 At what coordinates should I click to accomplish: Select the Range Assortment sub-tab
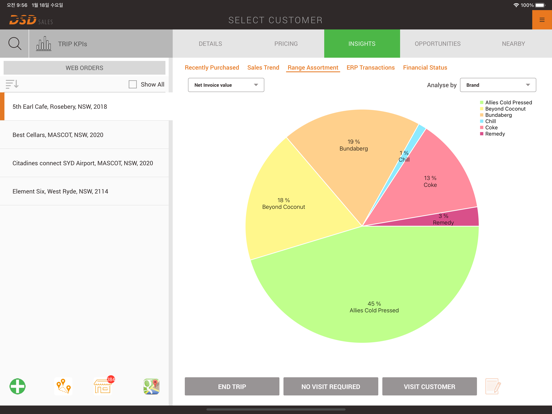pyautogui.click(x=313, y=68)
